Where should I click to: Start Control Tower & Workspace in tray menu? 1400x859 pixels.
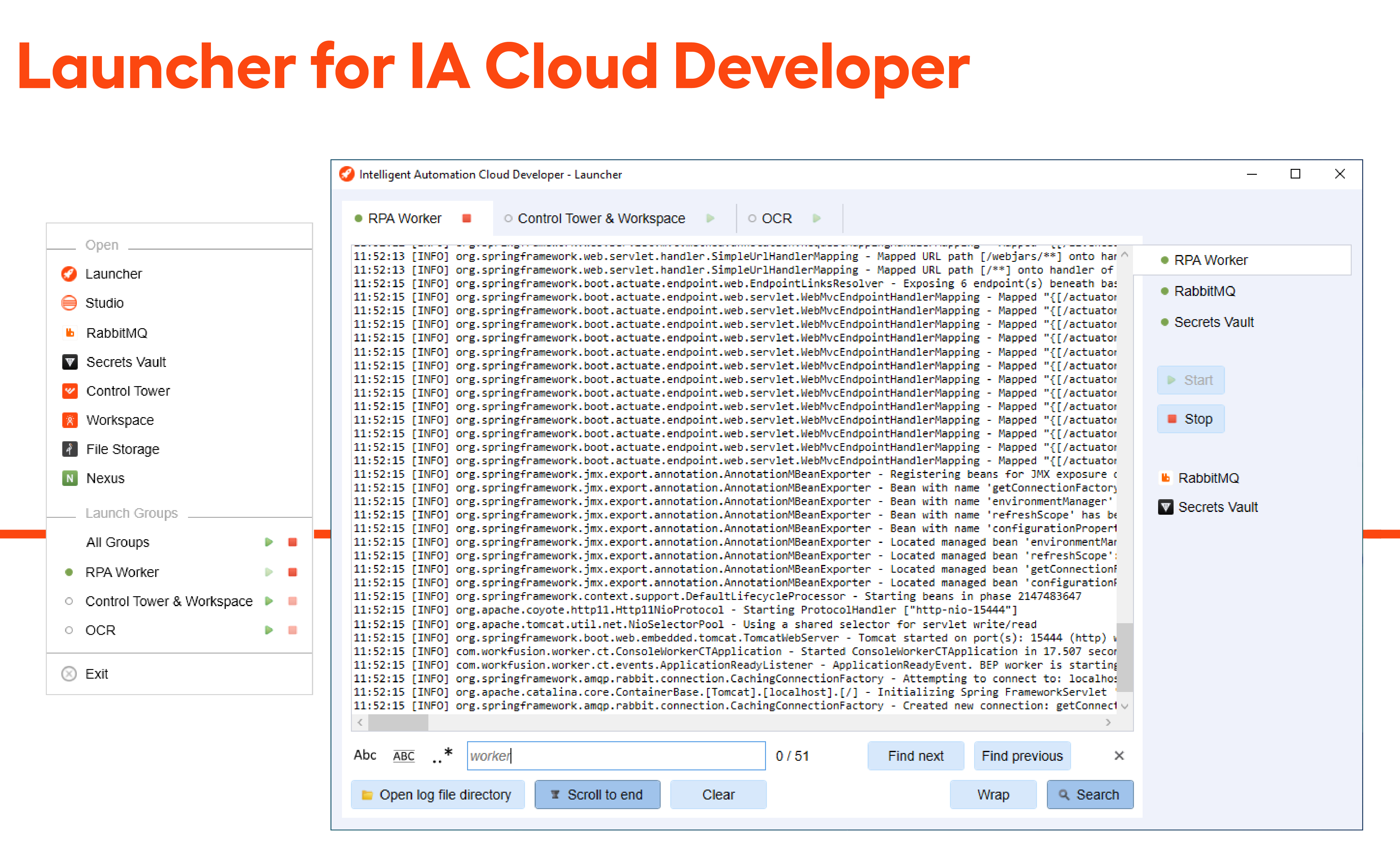click(x=269, y=601)
